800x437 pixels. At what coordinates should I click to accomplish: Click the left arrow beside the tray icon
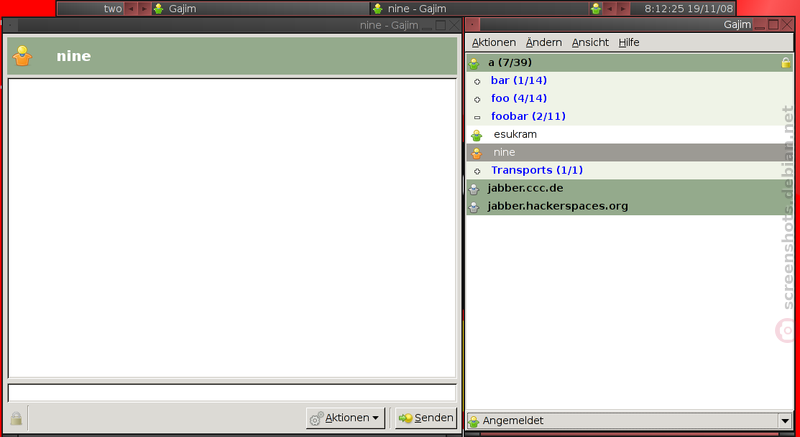[609, 9]
